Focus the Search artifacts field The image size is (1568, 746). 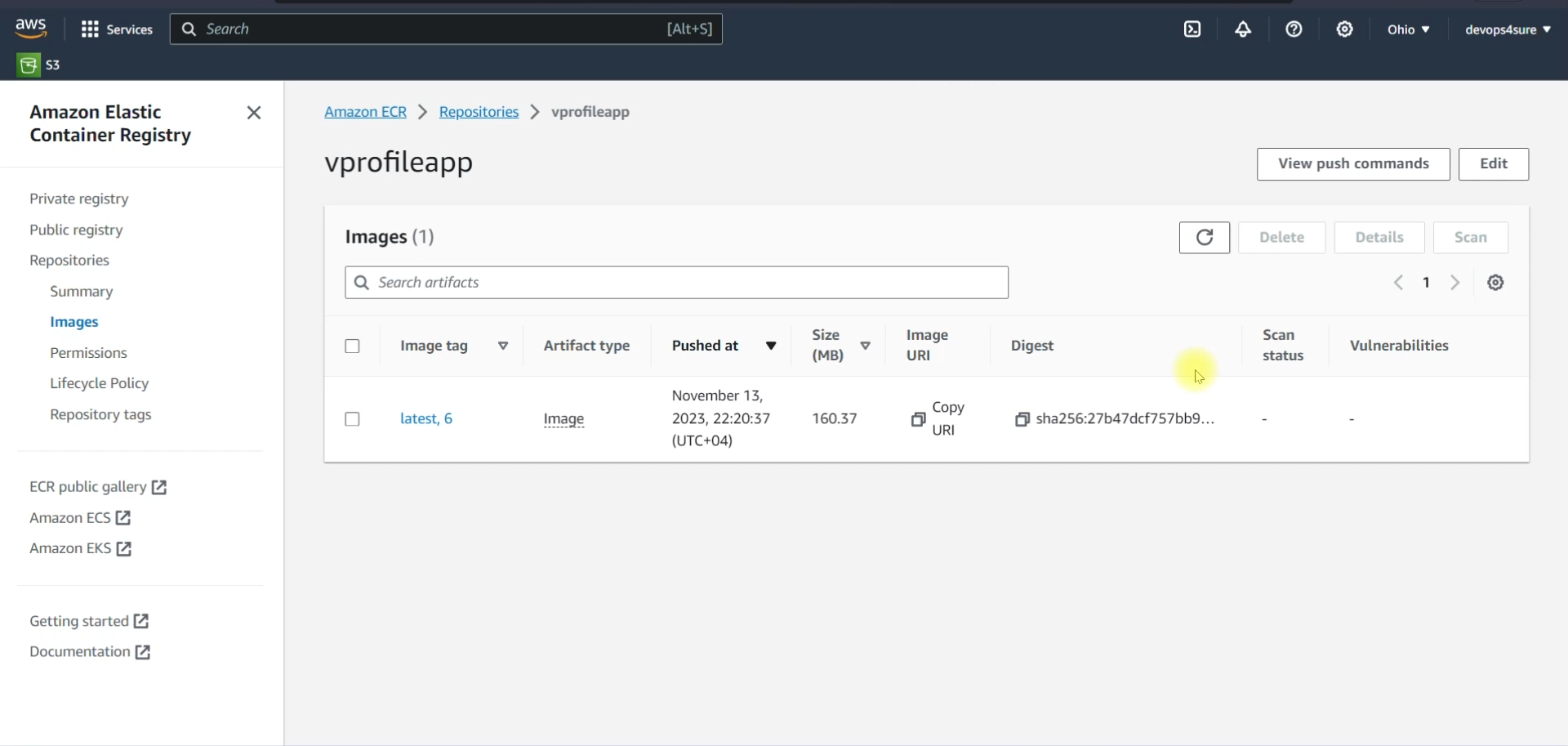(676, 283)
